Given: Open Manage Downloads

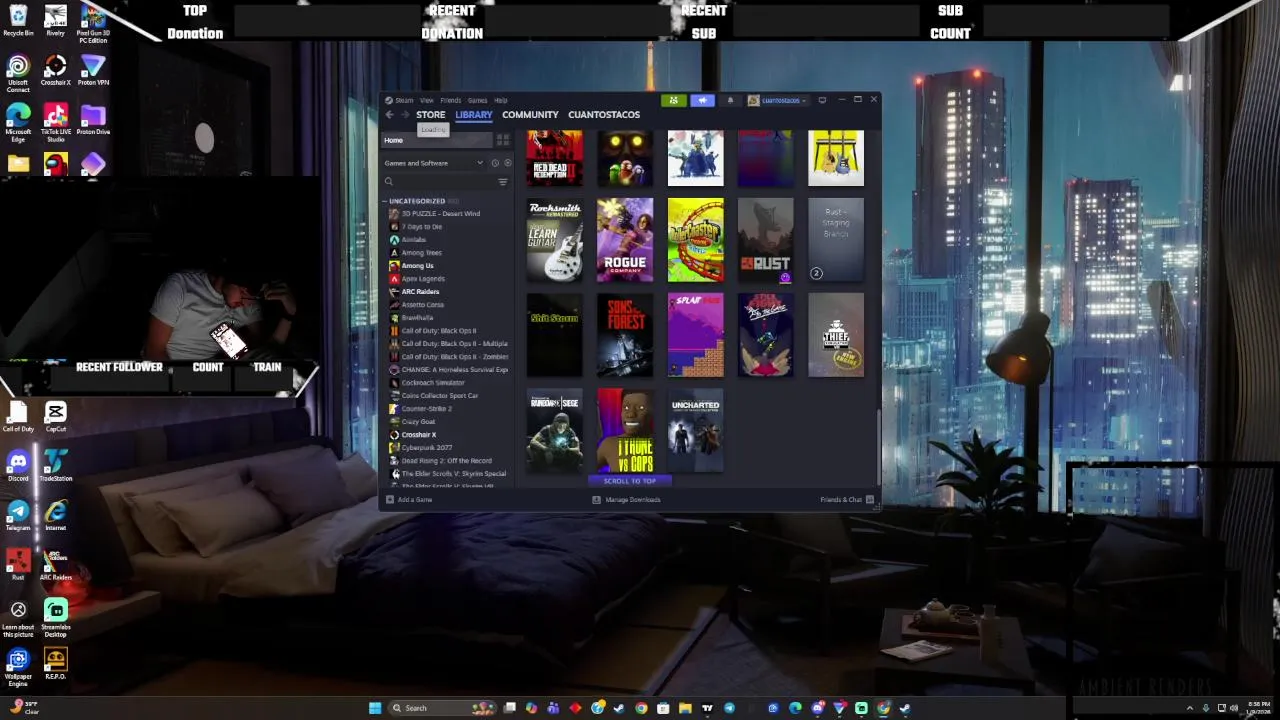Looking at the screenshot, I should tap(627, 500).
